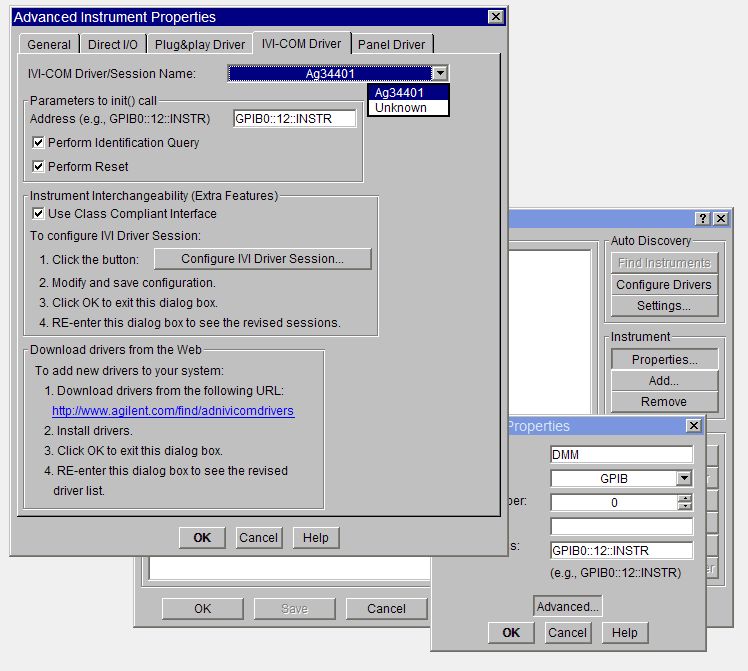
Task: Close the small Properties dialog window
Action: tap(693, 426)
